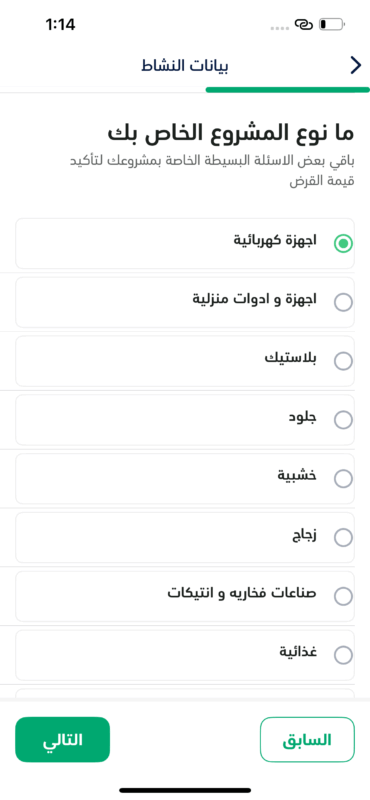Tap the back chevron arrow at top
370x800 pixels.
click(x=356, y=66)
